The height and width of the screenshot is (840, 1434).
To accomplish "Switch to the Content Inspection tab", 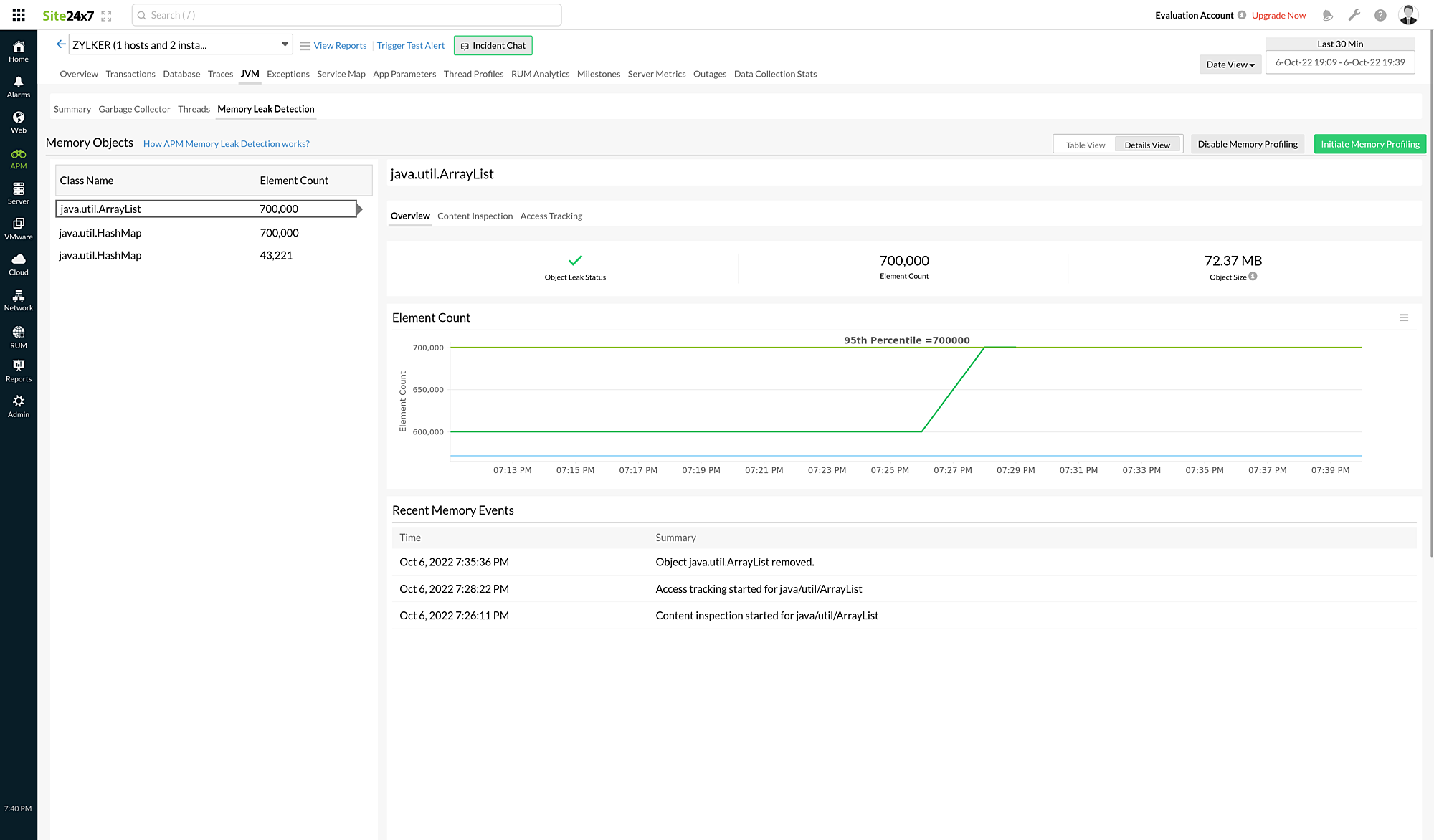I will [475, 216].
